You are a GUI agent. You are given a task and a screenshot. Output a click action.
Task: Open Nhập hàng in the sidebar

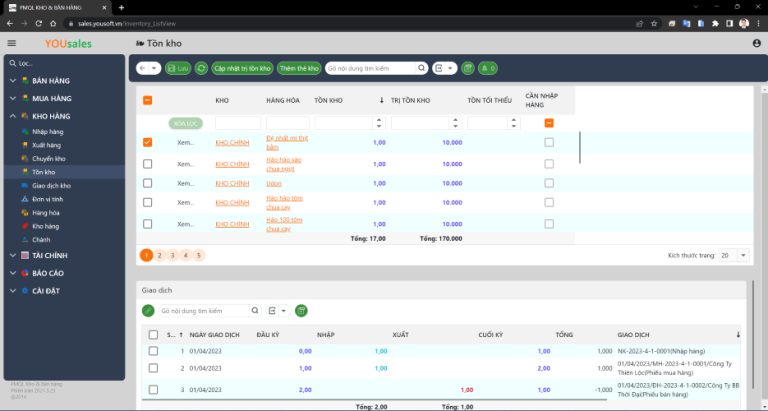tap(47, 131)
